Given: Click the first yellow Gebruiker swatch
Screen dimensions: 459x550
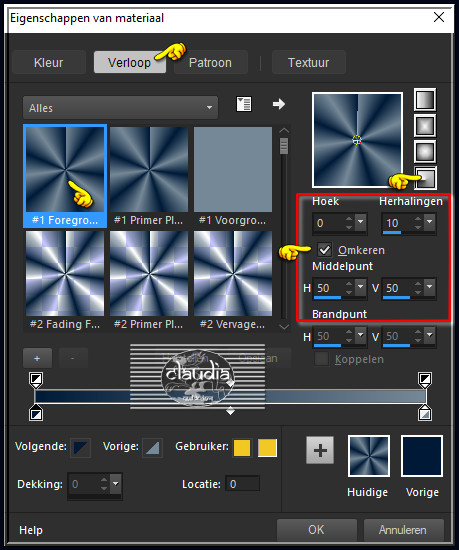Looking at the screenshot, I should pos(242,448).
